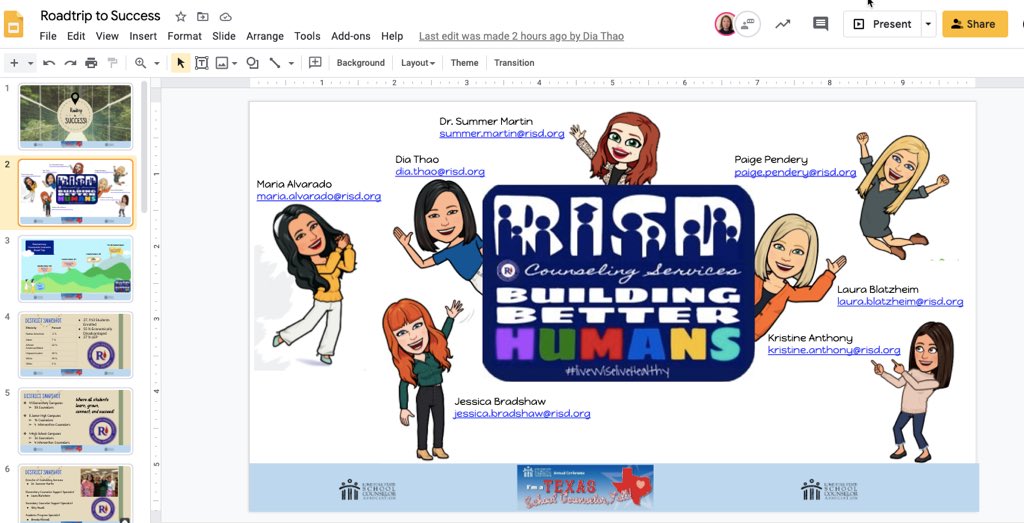Open line type dropdown arrow

point(291,63)
